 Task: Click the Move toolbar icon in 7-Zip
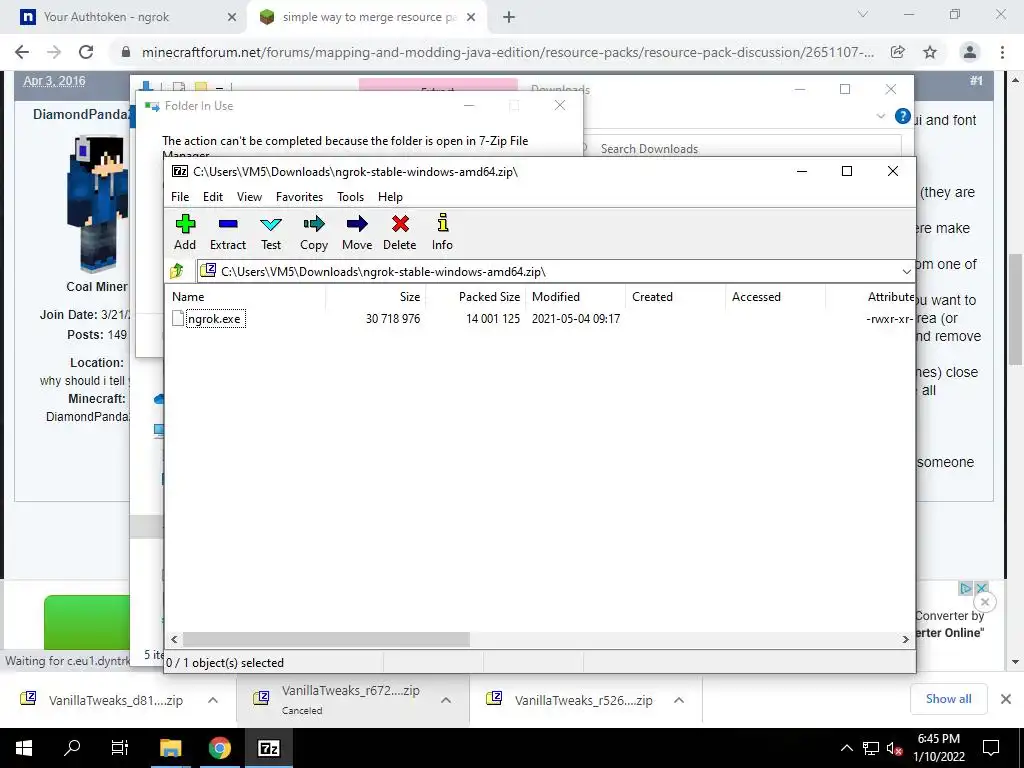[357, 232]
